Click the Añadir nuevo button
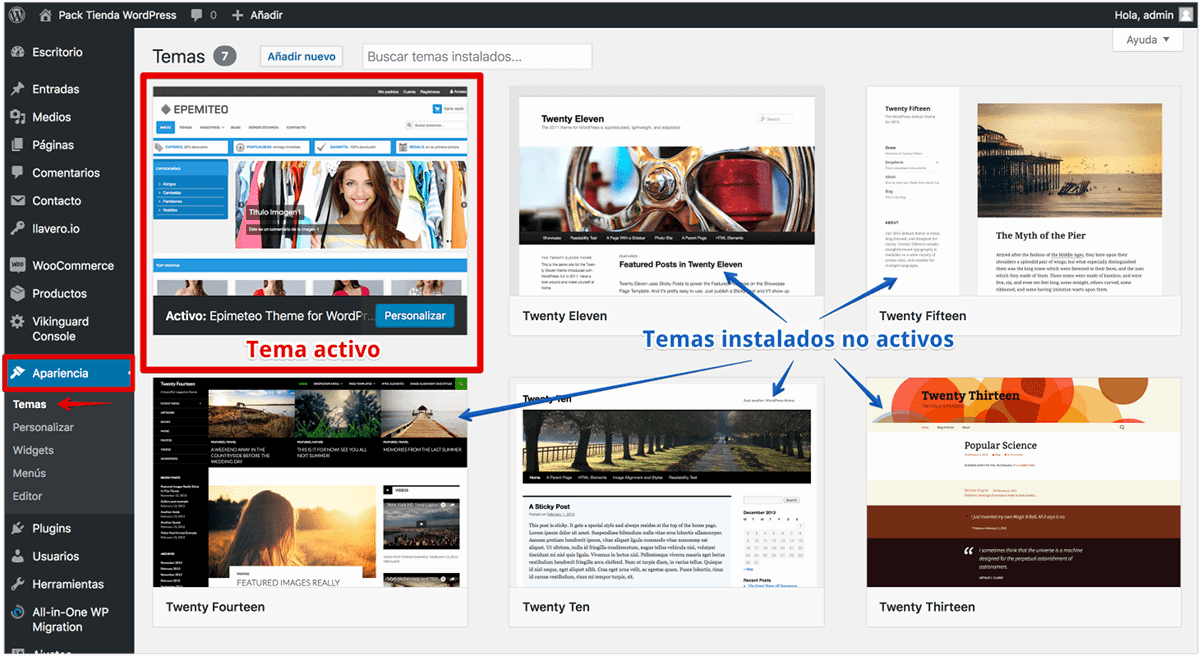 (301, 57)
